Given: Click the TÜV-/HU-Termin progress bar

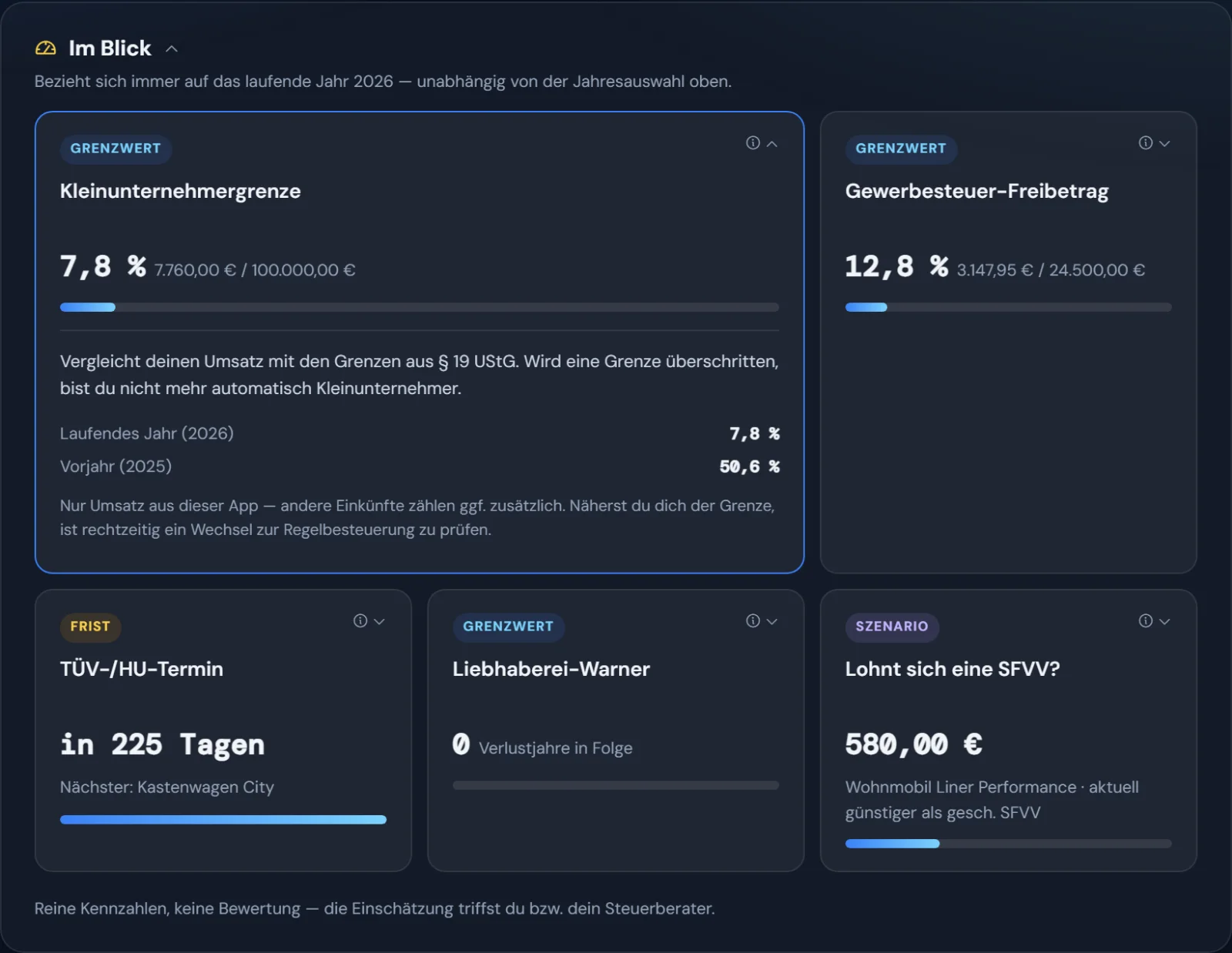Looking at the screenshot, I should tap(223, 820).
